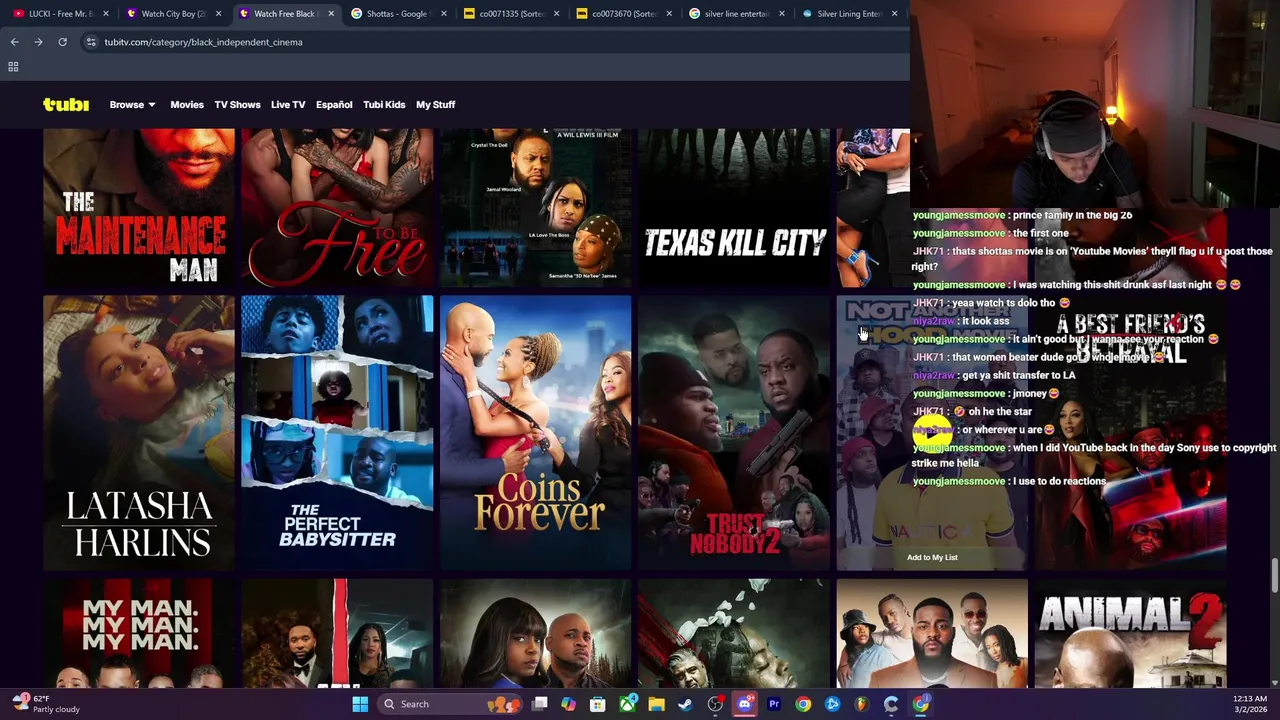The width and height of the screenshot is (1280, 720).
Task: Click the page vertical scrollbar thumb
Action: pos(1274,575)
